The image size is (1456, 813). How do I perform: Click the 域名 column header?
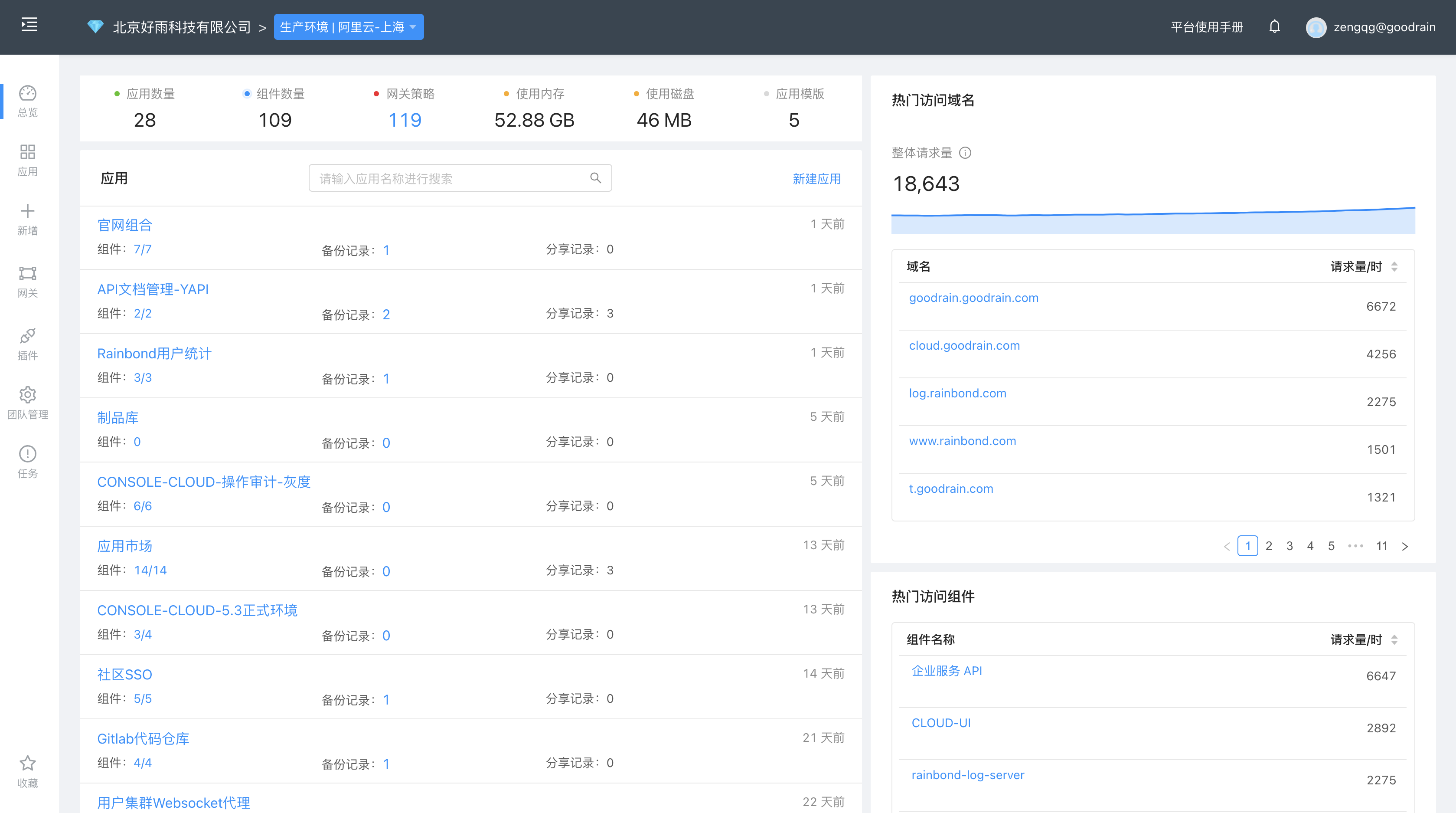tap(918, 266)
